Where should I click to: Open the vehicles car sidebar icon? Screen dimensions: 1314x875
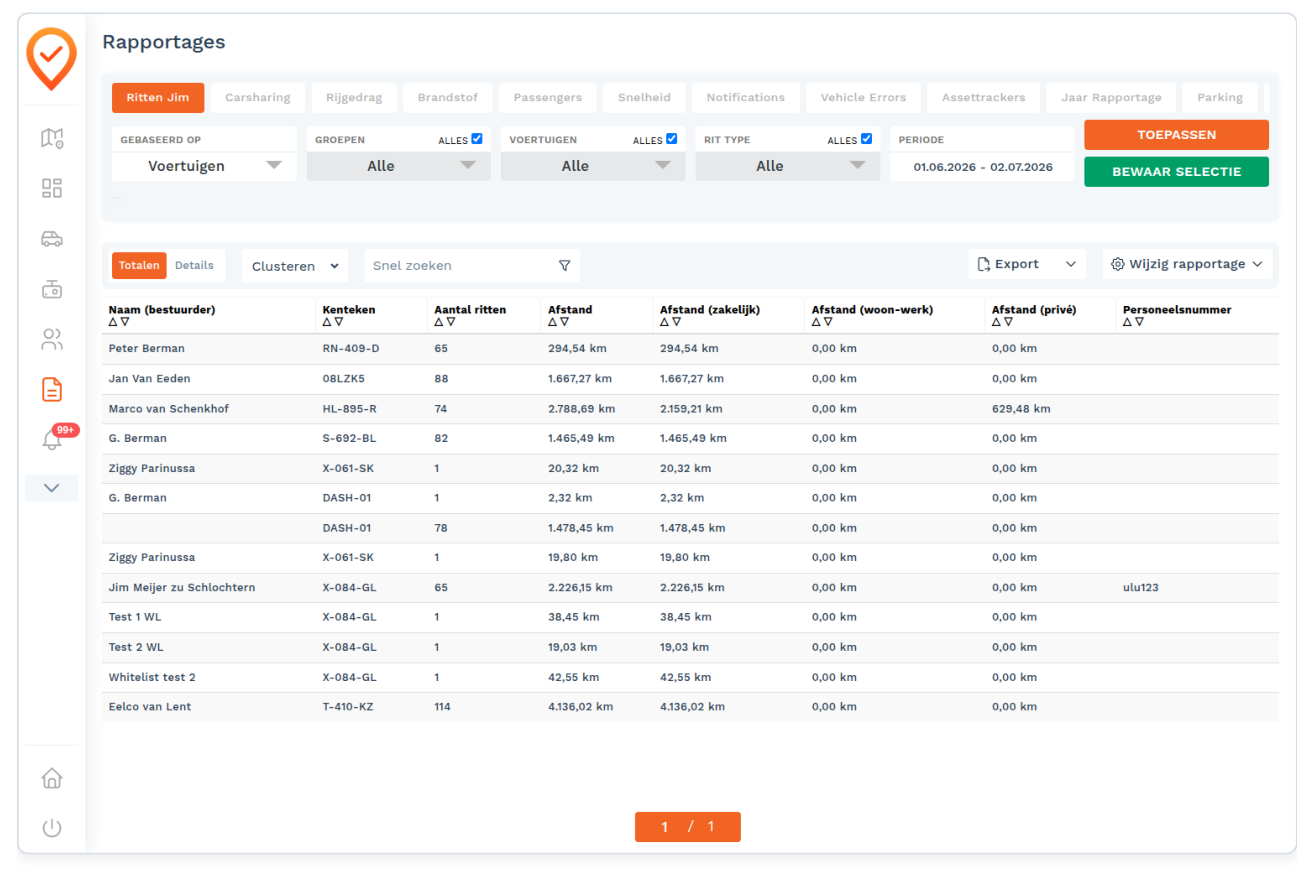click(52, 238)
